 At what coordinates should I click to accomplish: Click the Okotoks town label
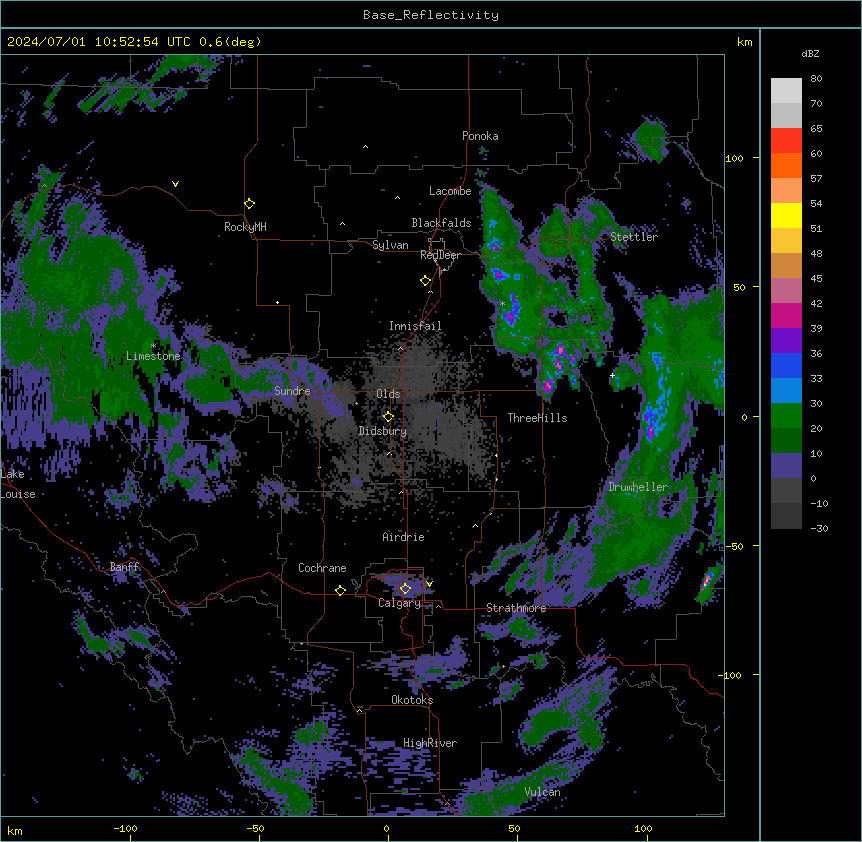412,700
